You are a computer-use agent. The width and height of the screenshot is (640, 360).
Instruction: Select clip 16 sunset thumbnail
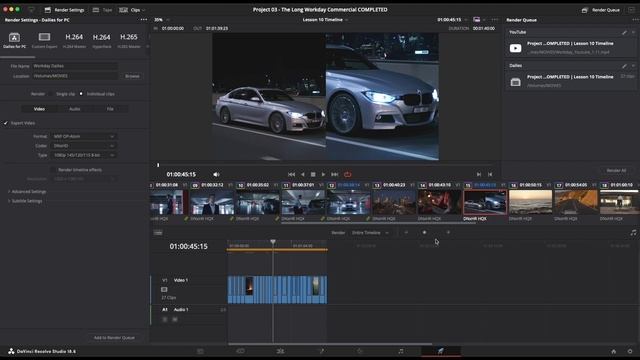point(530,202)
